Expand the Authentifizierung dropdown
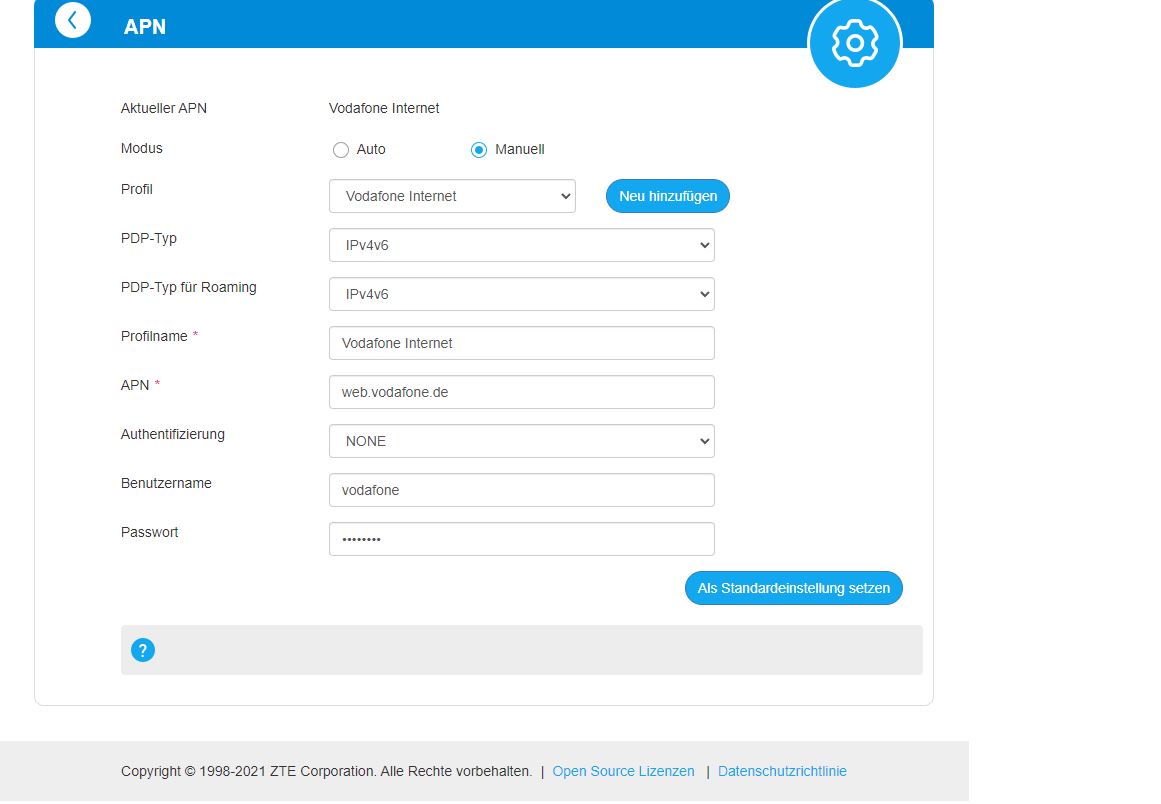The height and width of the screenshot is (804, 1161). click(x=521, y=441)
